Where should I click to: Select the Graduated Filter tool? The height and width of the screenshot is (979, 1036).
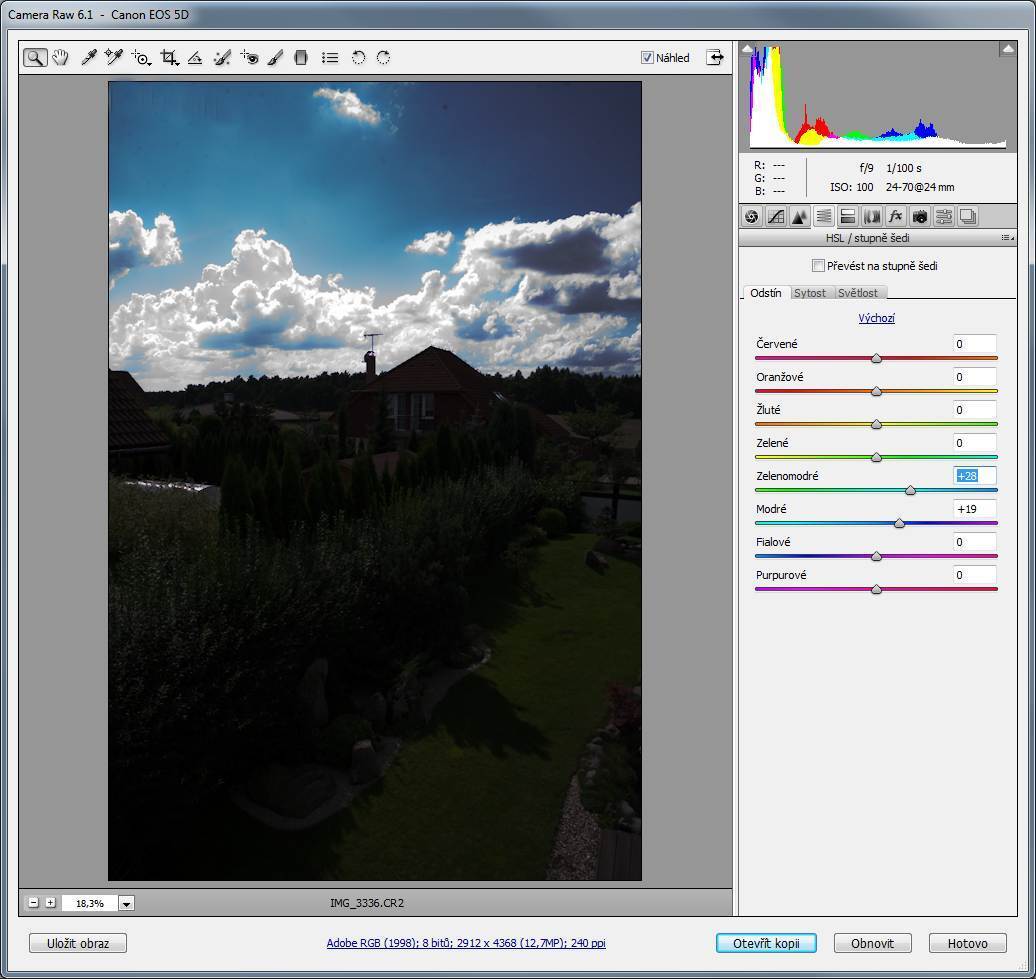301,58
